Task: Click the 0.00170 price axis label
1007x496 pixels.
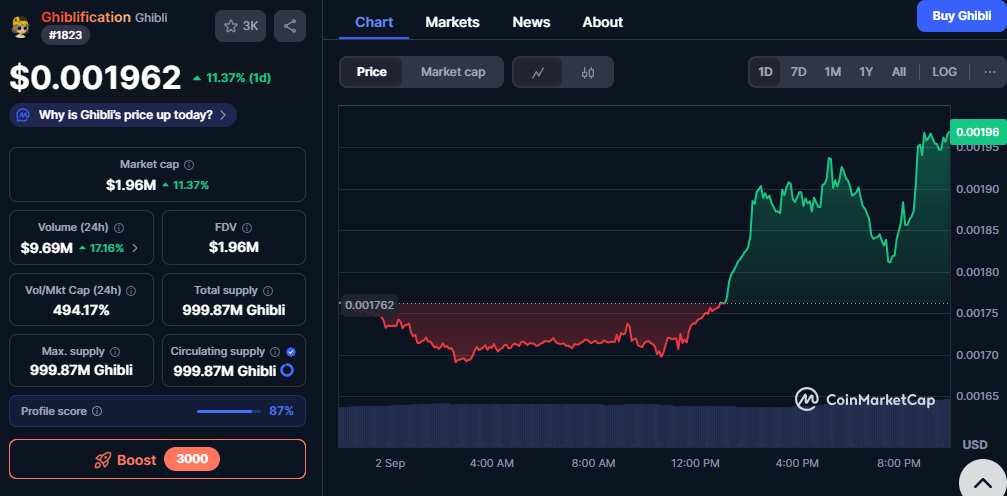Action: pos(977,355)
